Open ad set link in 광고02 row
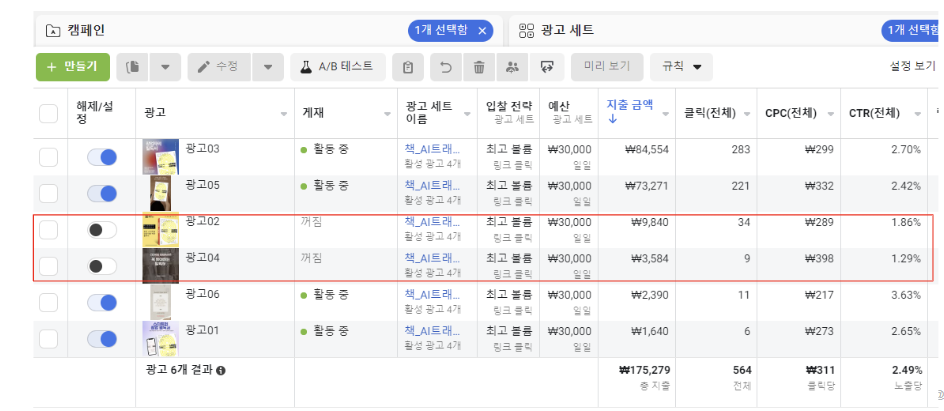Screen dimensions: 944x411 coord(432,222)
